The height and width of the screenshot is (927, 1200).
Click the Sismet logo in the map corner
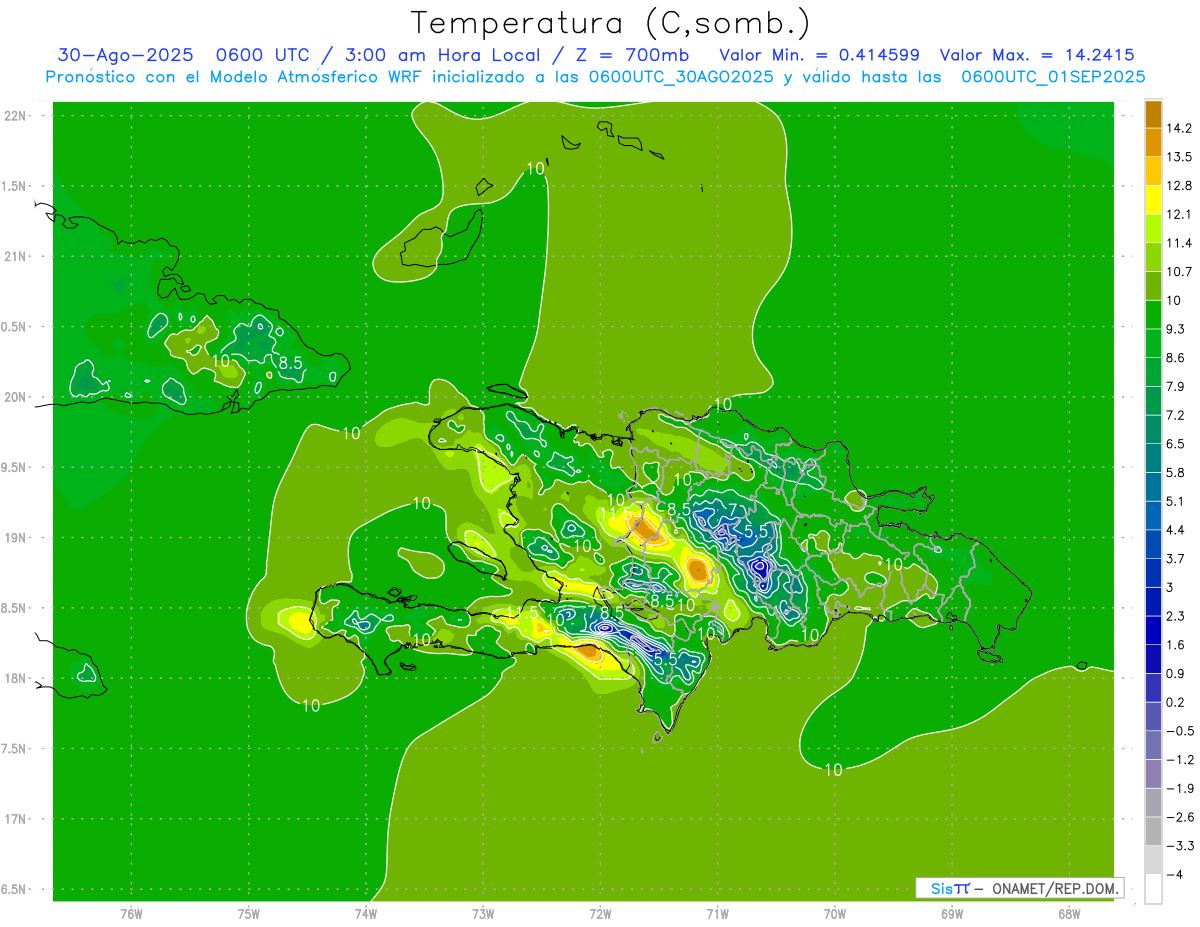point(950,888)
